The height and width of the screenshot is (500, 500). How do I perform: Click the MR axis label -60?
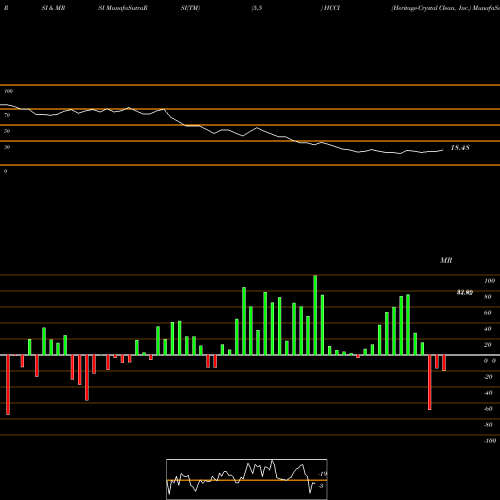pyautogui.click(x=488, y=409)
